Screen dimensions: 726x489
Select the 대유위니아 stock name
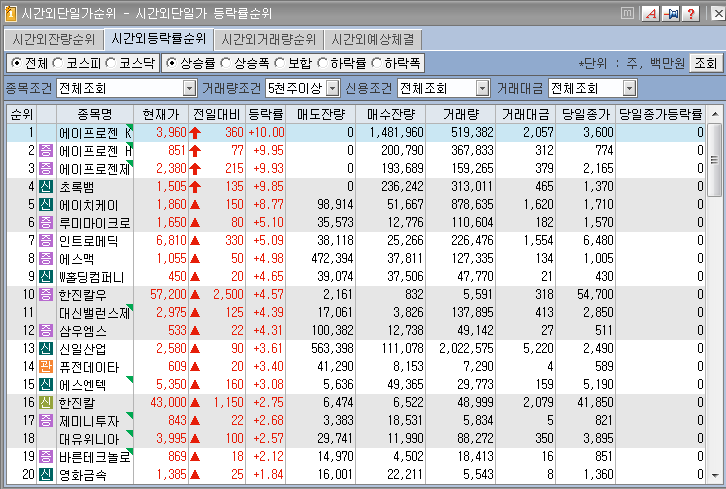[x=89, y=439]
